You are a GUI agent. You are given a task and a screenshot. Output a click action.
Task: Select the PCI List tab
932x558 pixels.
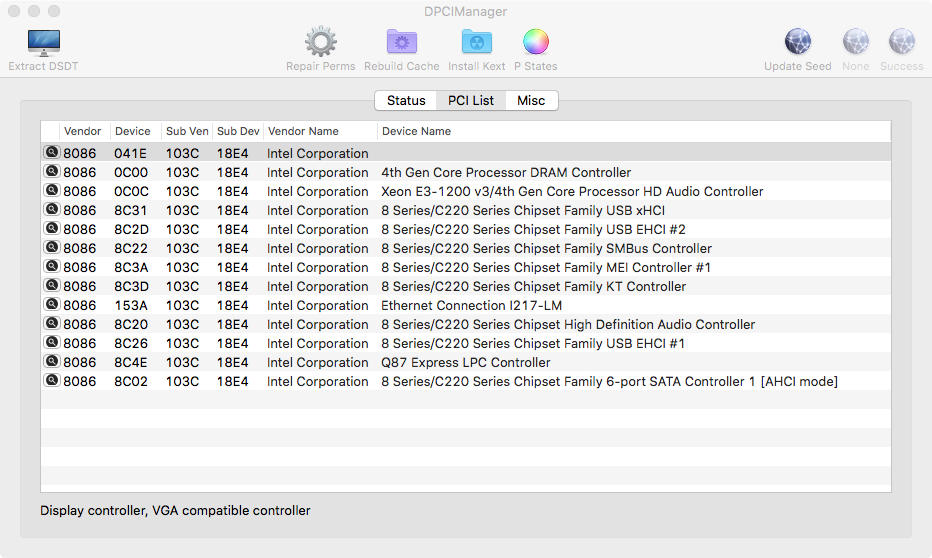point(470,101)
